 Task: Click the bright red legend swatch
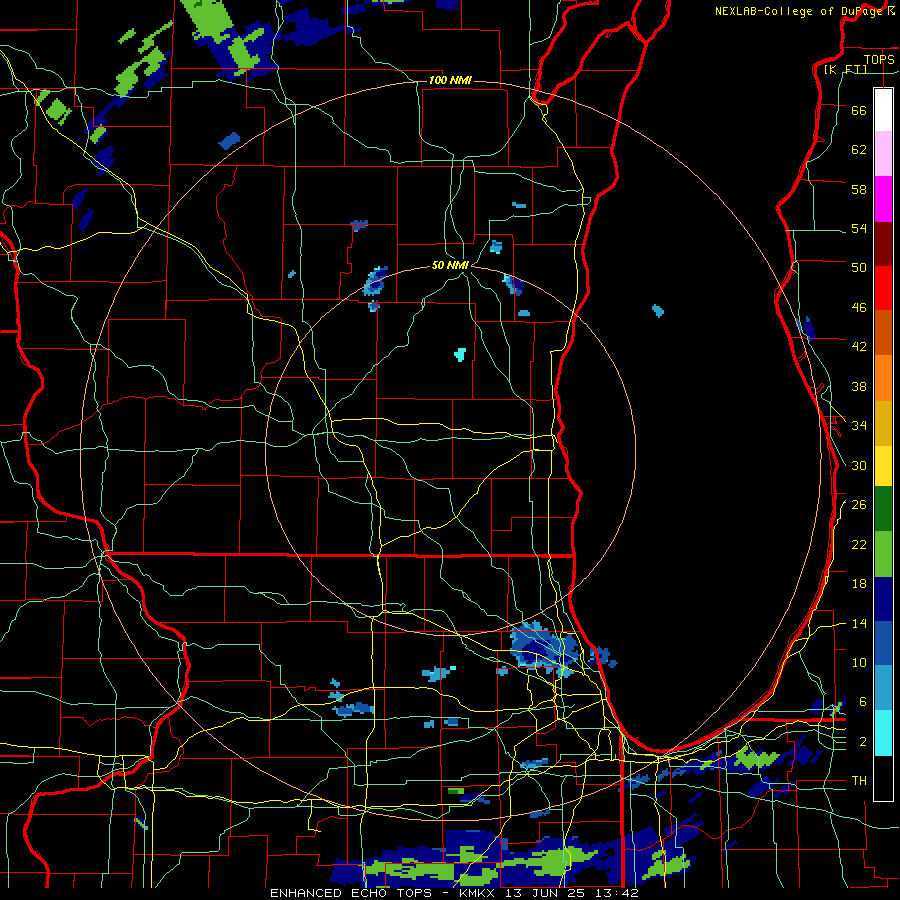pyautogui.click(x=883, y=288)
